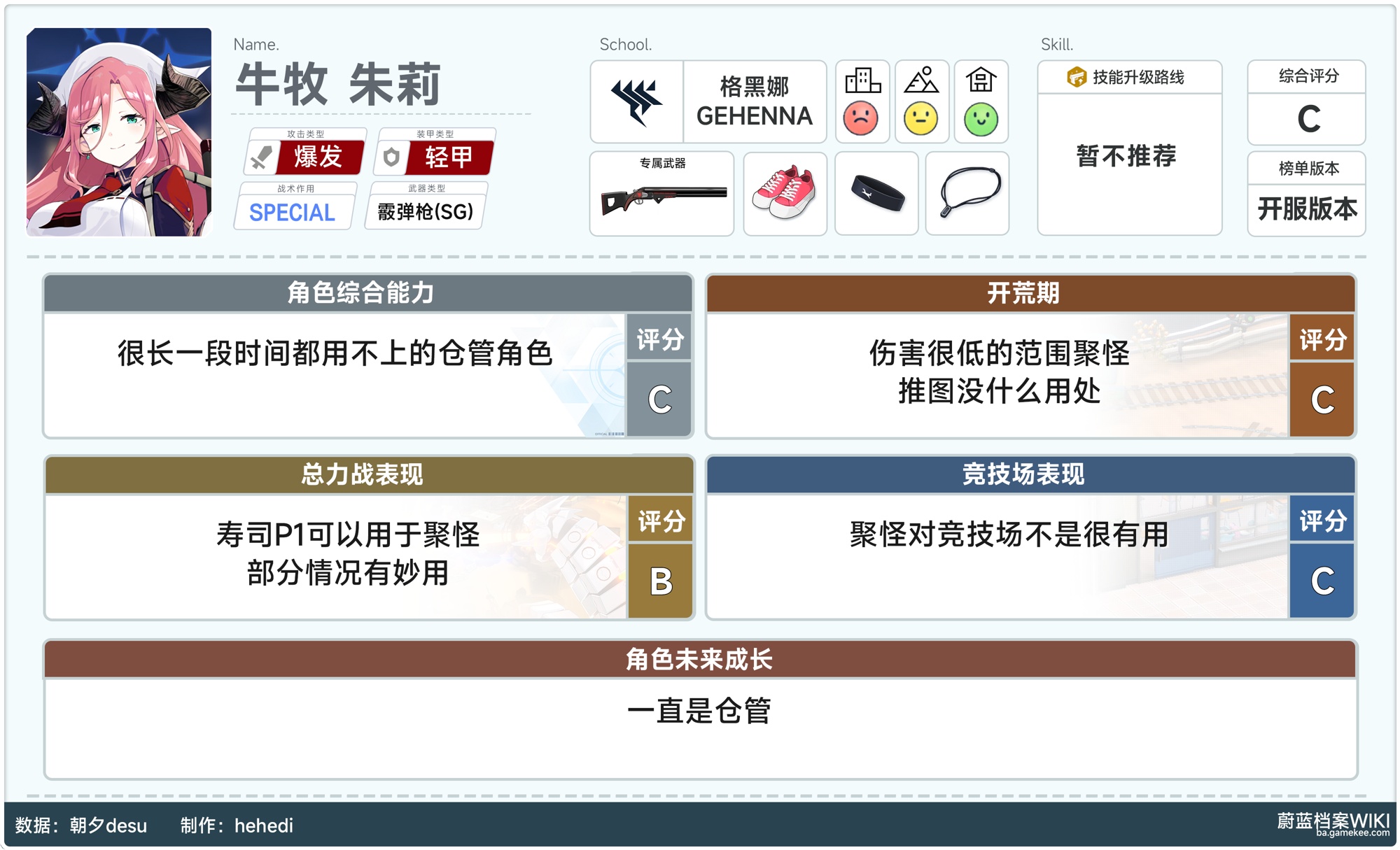This screenshot has height=850, width=1400.
Task: Select the black headband equipment icon
Action: (x=876, y=194)
